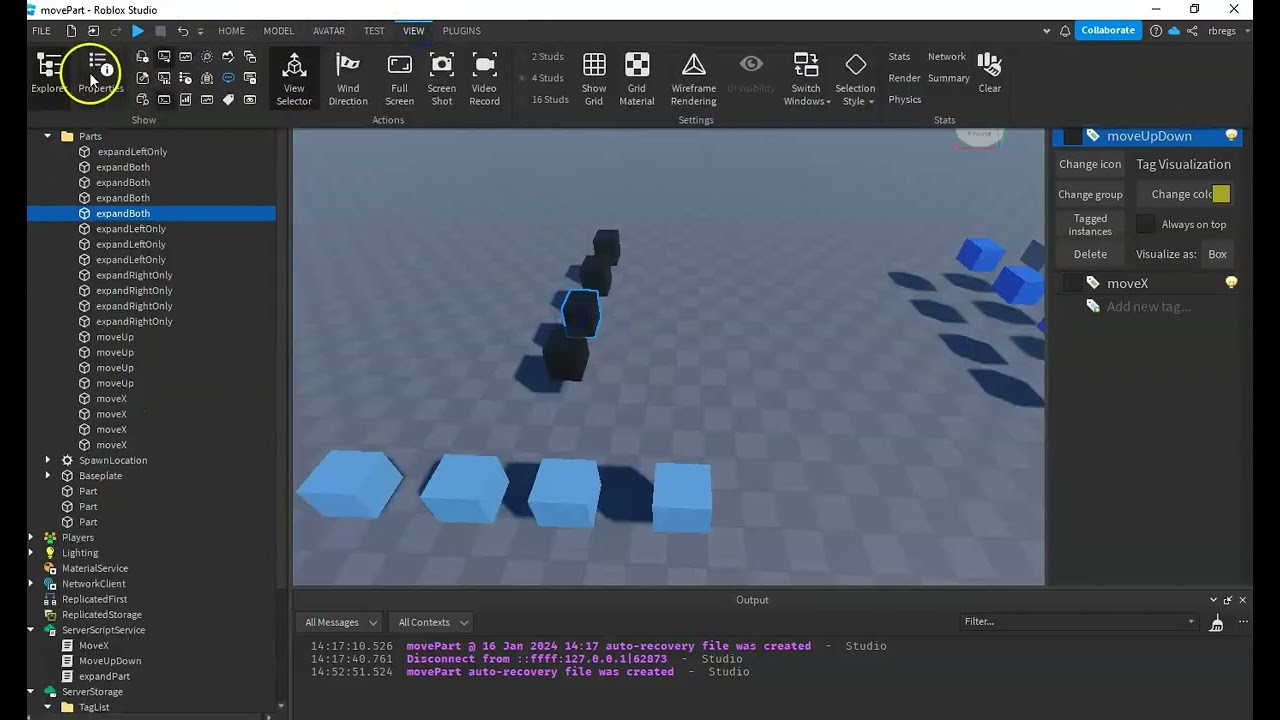1280x720 pixels.
Task: Click the Tagged instances button
Action: coord(1090,224)
